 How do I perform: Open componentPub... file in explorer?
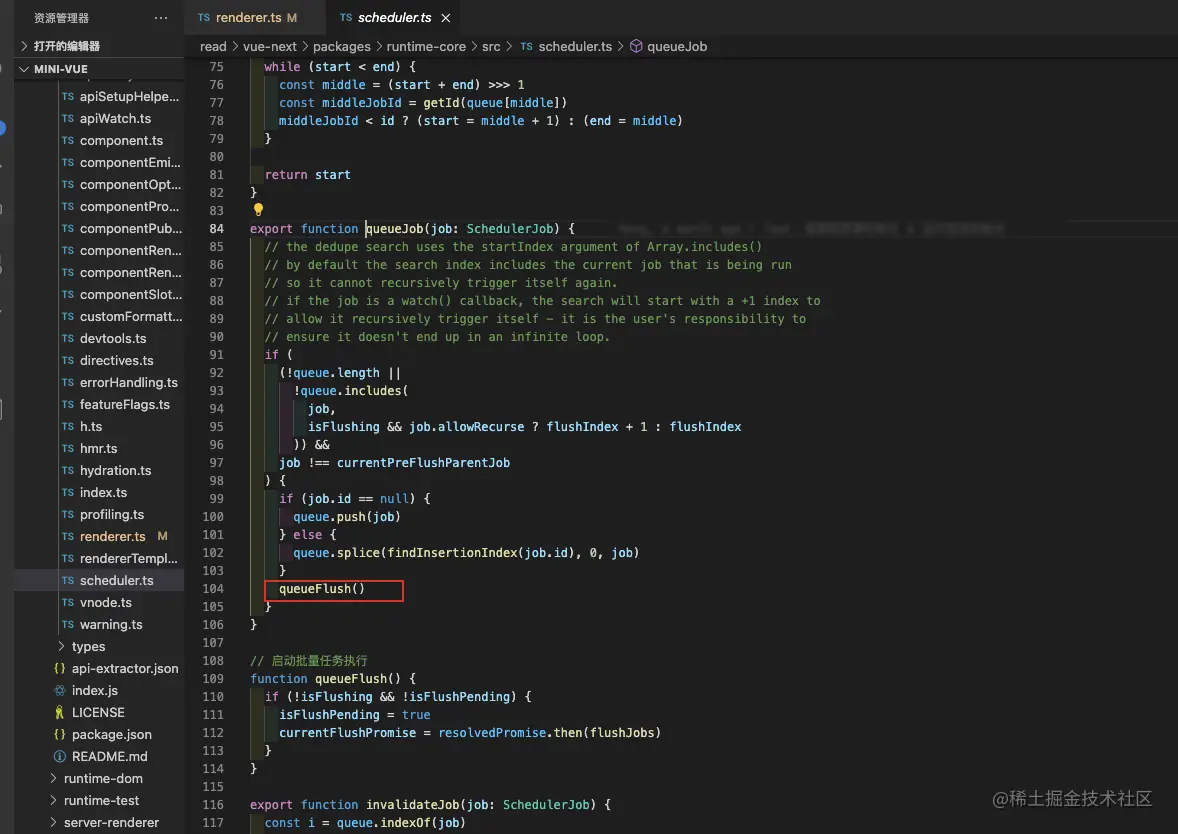point(129,228)
